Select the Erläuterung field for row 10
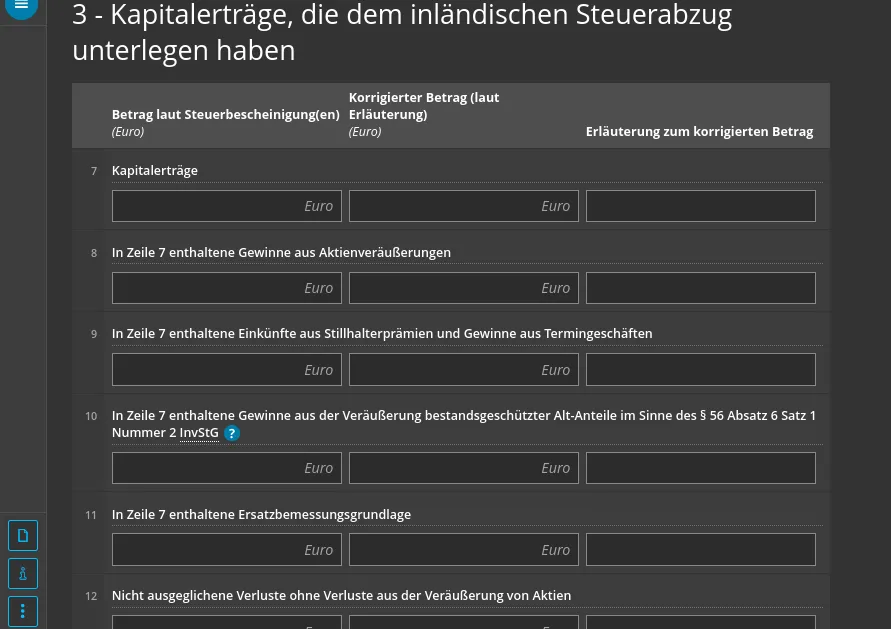The image size is (891, 629). click(x=700, y=467)
